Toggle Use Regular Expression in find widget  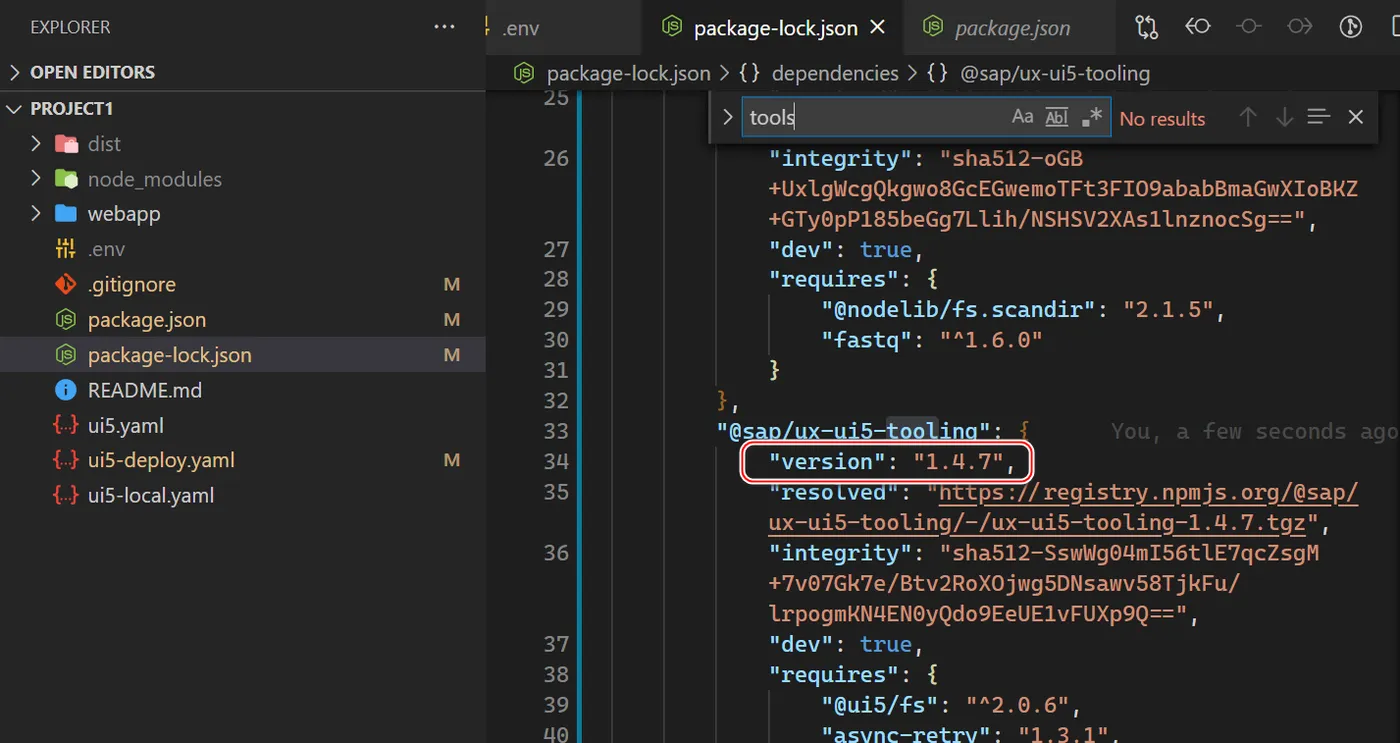1092,117
